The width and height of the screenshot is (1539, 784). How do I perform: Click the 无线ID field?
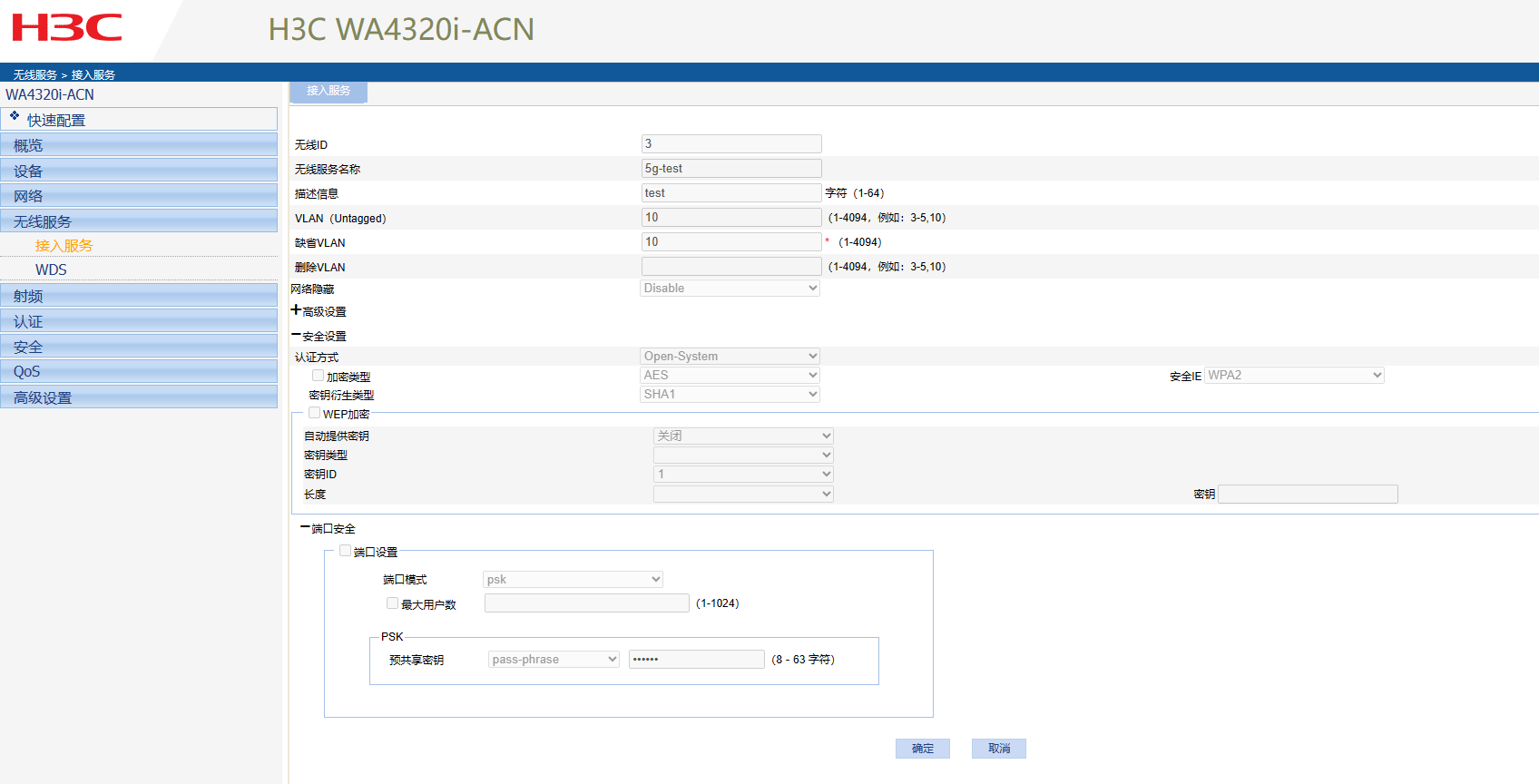tap(731, 144)
